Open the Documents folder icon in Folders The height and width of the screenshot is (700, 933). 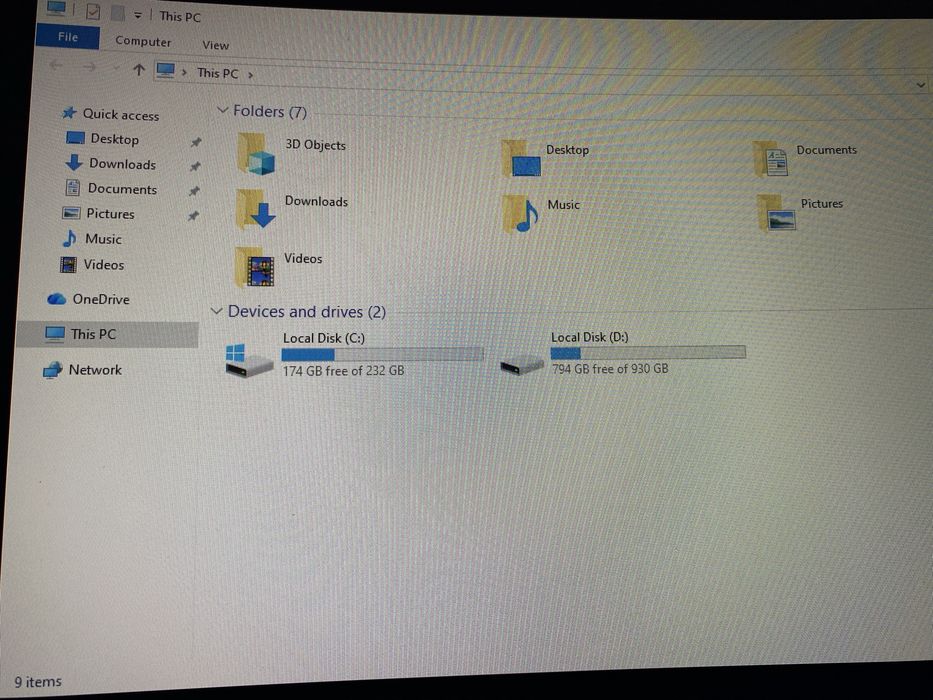pos(771,159)
